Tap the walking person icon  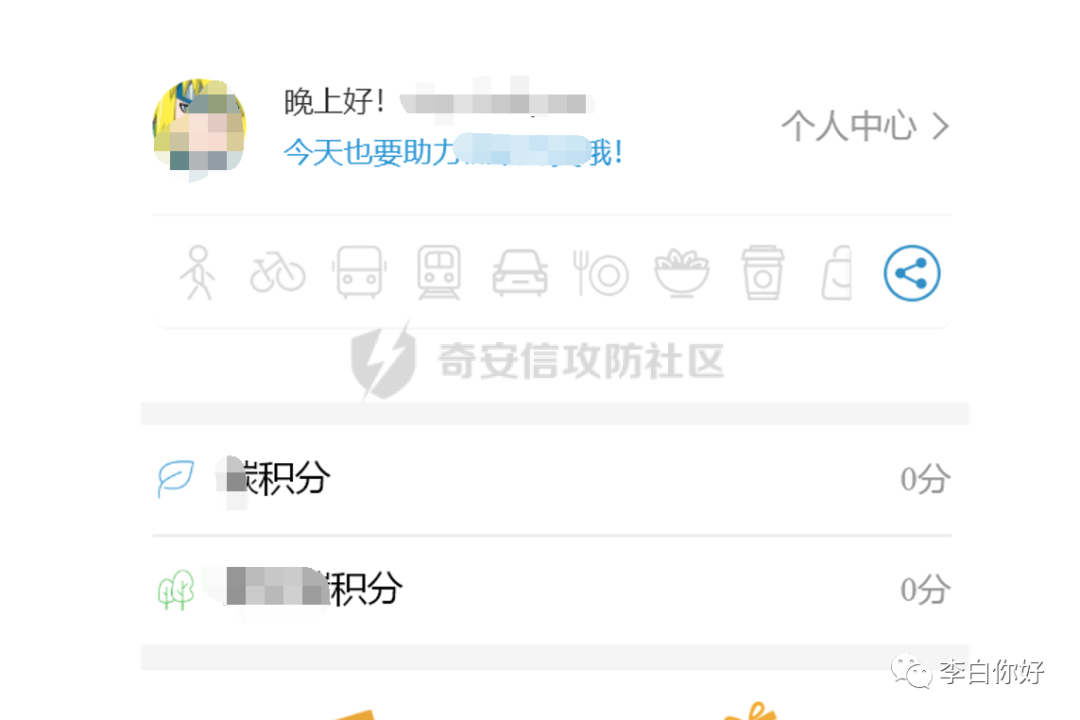click(198, 273)
